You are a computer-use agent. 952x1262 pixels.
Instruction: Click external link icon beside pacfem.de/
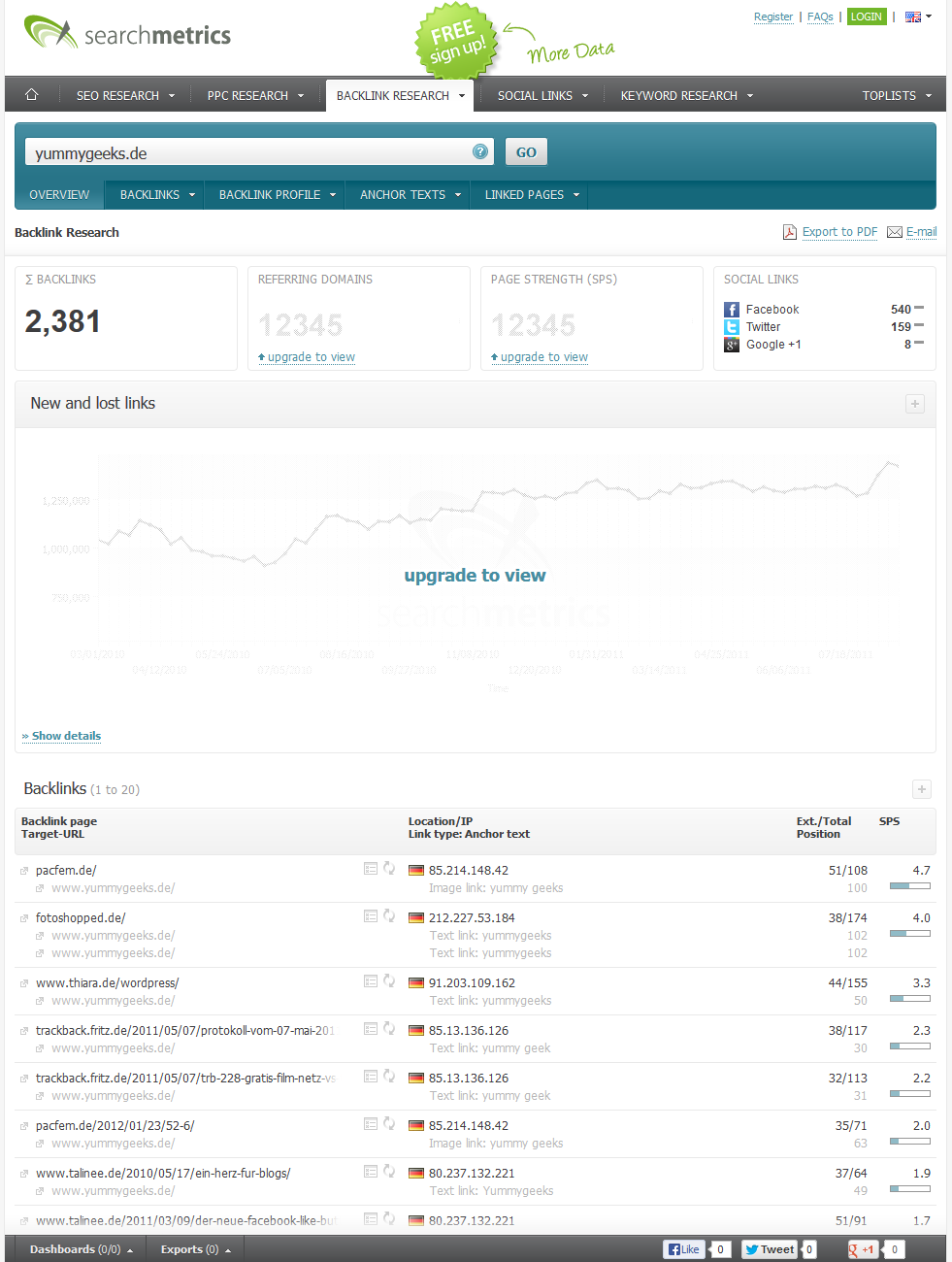tap(24, 871)
